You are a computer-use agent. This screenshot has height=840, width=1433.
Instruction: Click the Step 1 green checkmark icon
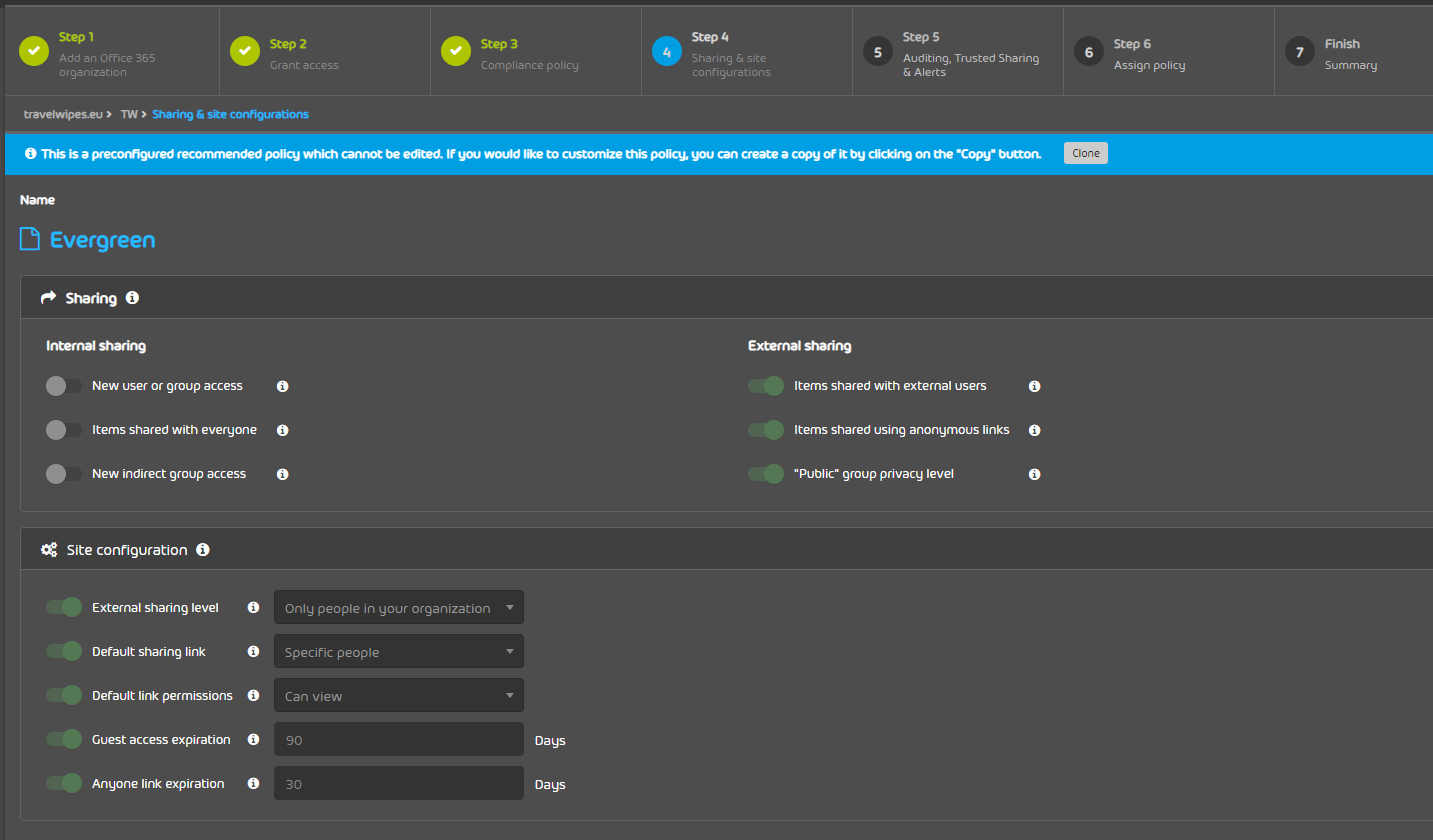coord(33,51)
